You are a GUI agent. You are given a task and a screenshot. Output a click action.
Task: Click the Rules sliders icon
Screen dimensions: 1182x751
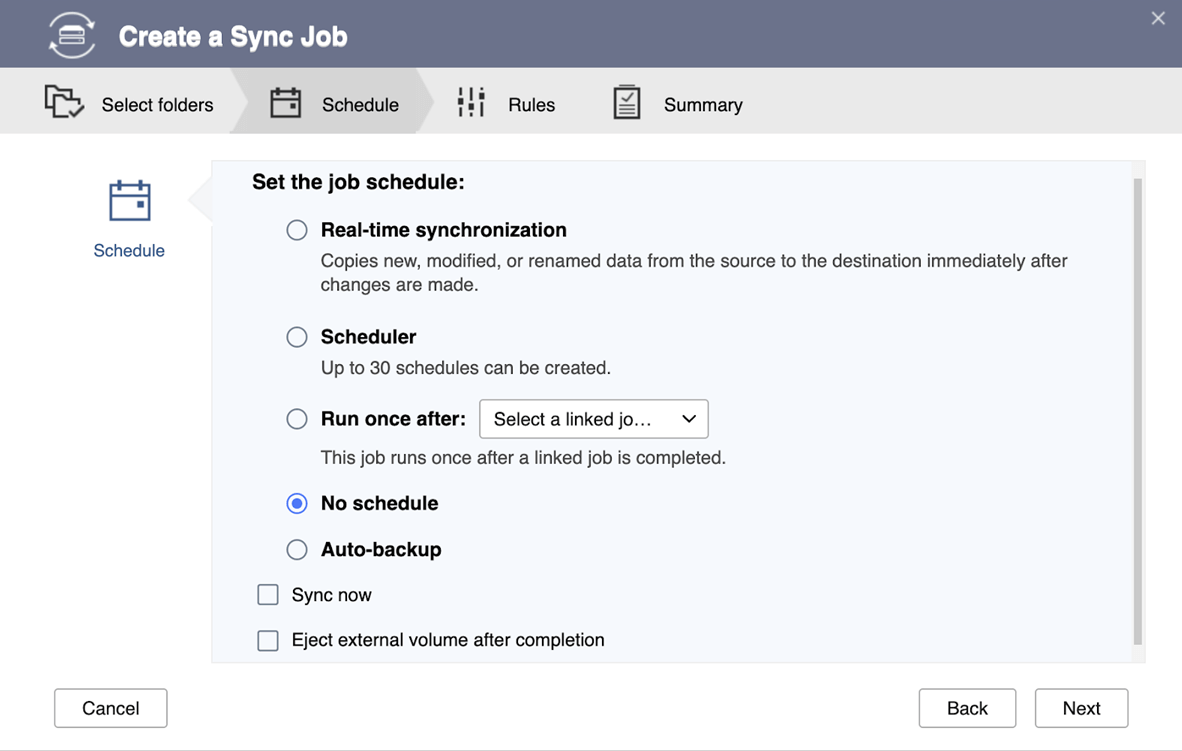(471, 102)
